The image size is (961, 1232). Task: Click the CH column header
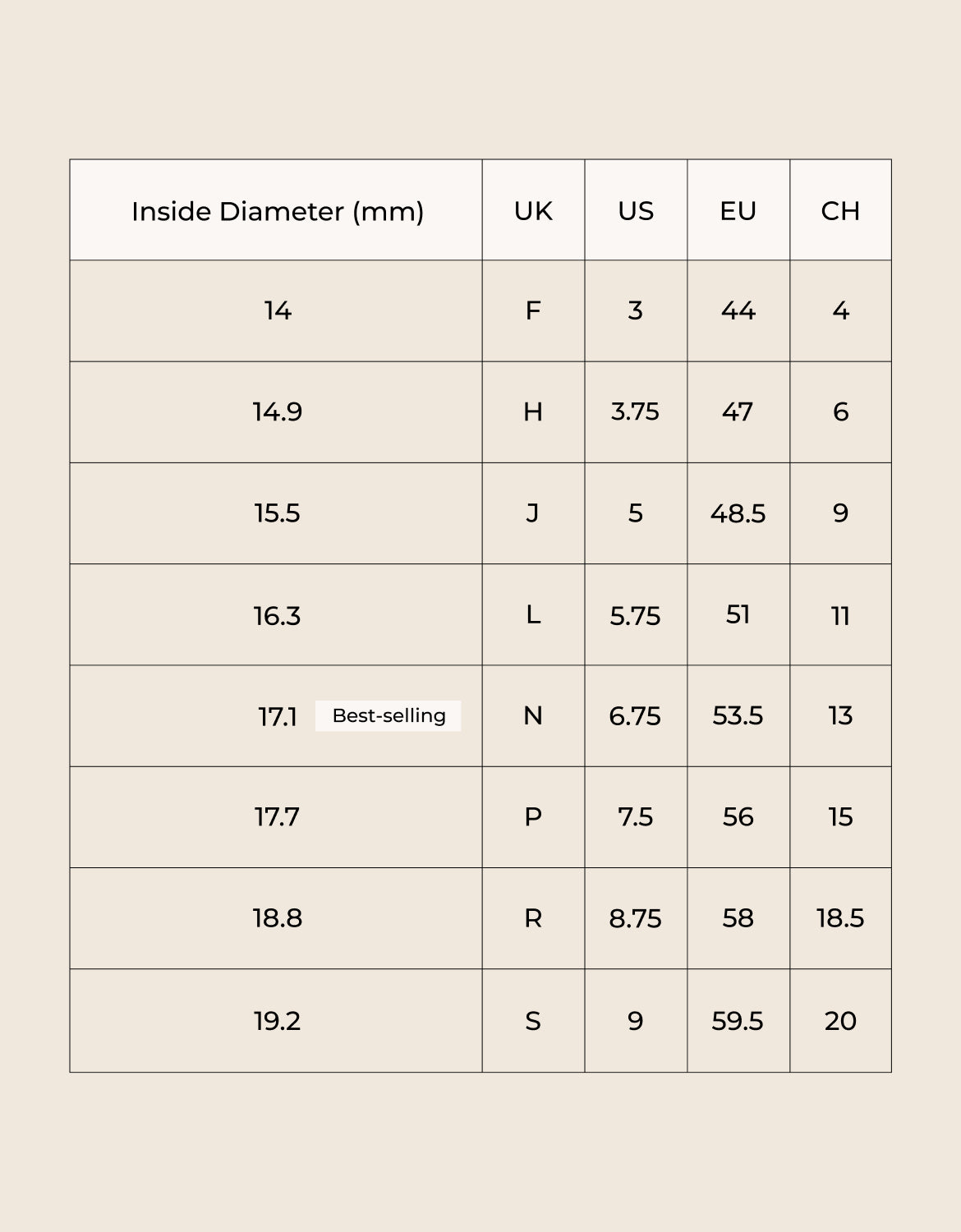coord(840,211)
